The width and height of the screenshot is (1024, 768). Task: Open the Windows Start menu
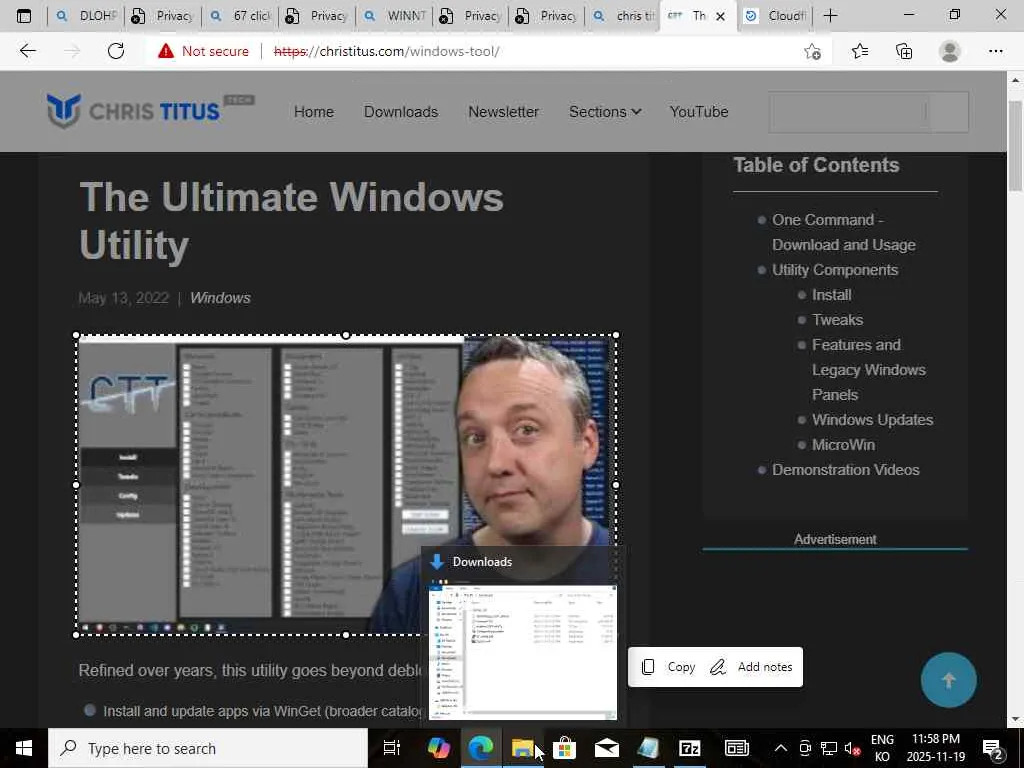click(x=24, y=748)
